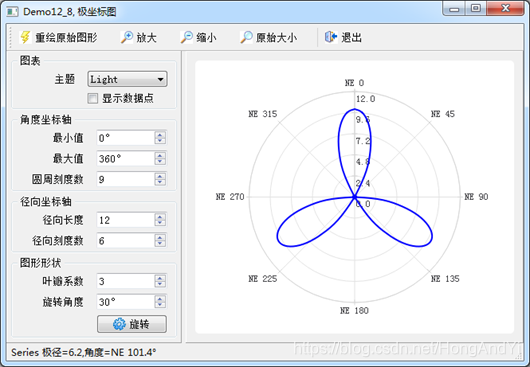Screen dimensions: 530x367
Task: Increase 最大值 with up arrow
Action: [x=160, y=155]
